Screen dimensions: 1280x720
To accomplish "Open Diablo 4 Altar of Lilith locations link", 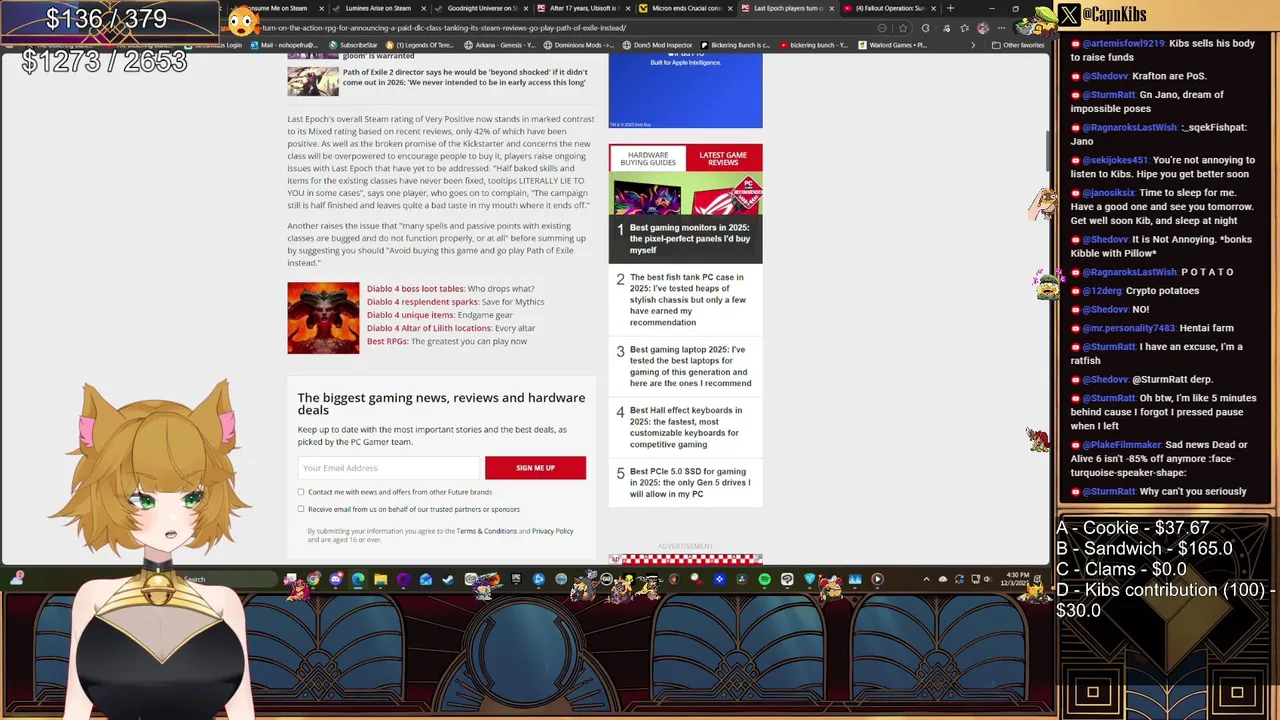I will (429, 328).
